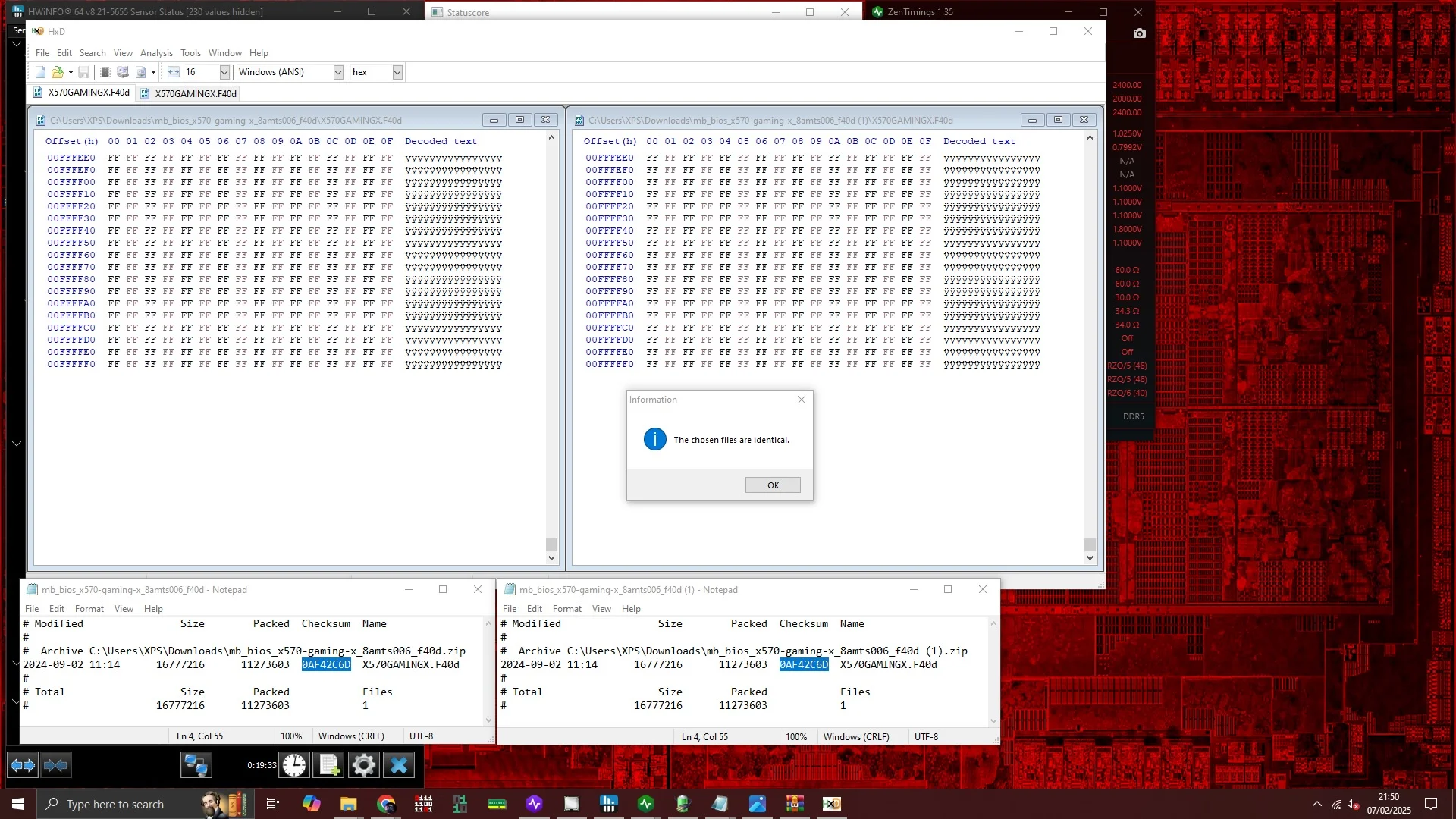The image size is (1456, 819).
Task: Expand the hex offset base dropdown
Action: tap(397, 72)
